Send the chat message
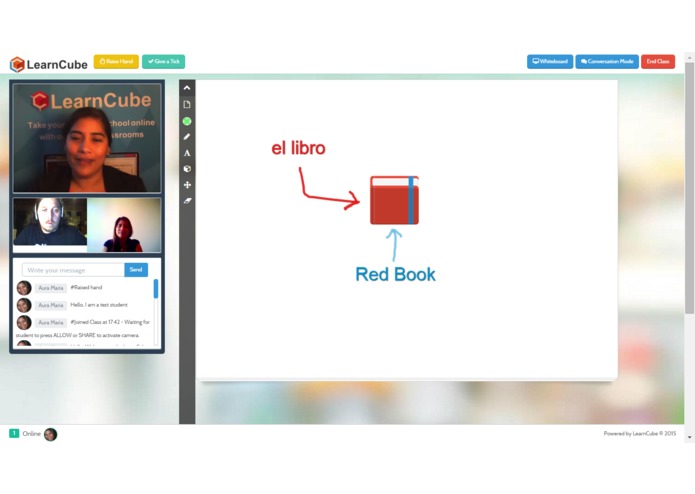The height and width of the screenshot is (494, 695). pyautogui.click(x=136, y=270)
